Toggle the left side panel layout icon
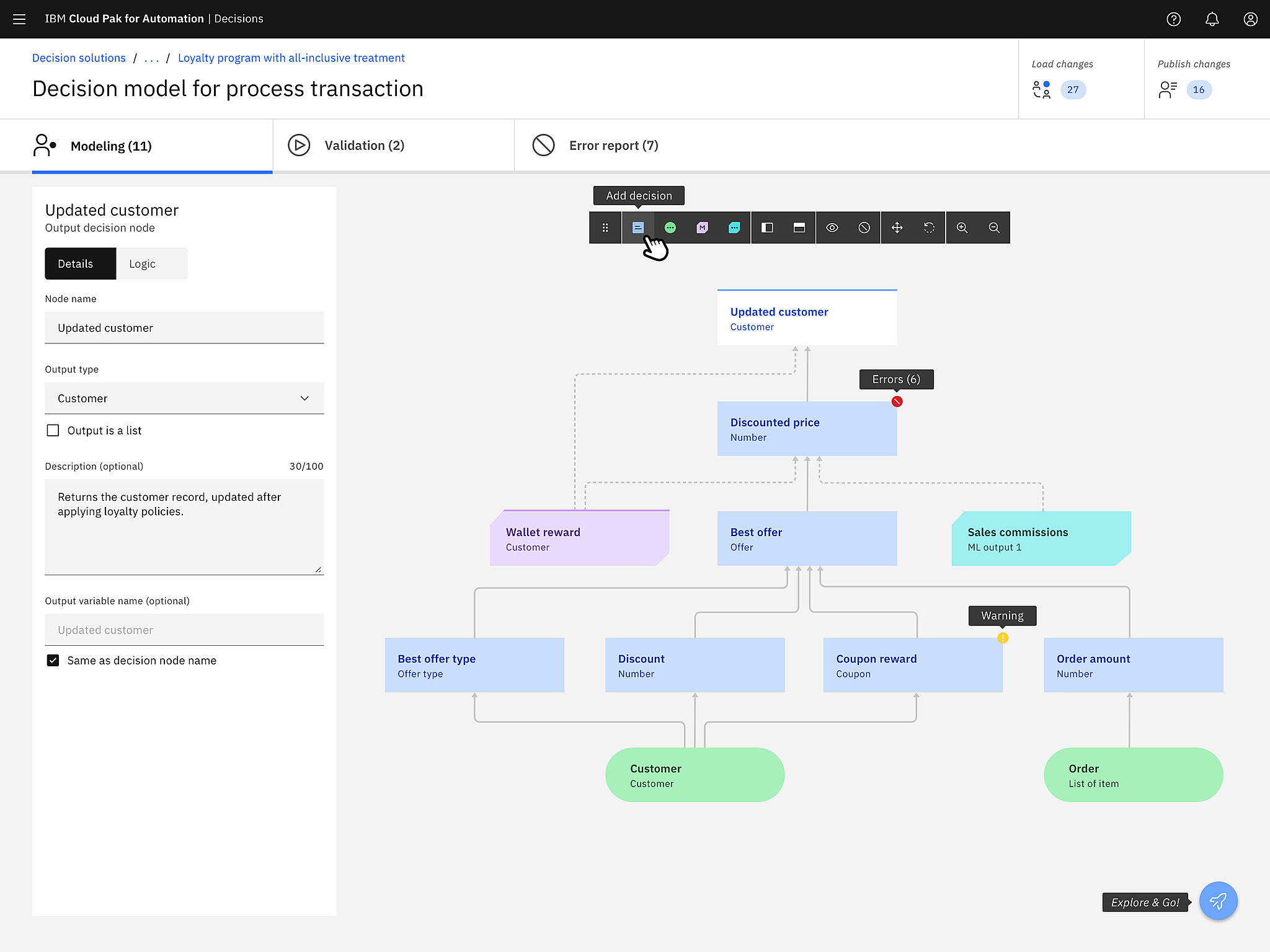This screenshot has height=952, width=1270. [x=767, y=227]
